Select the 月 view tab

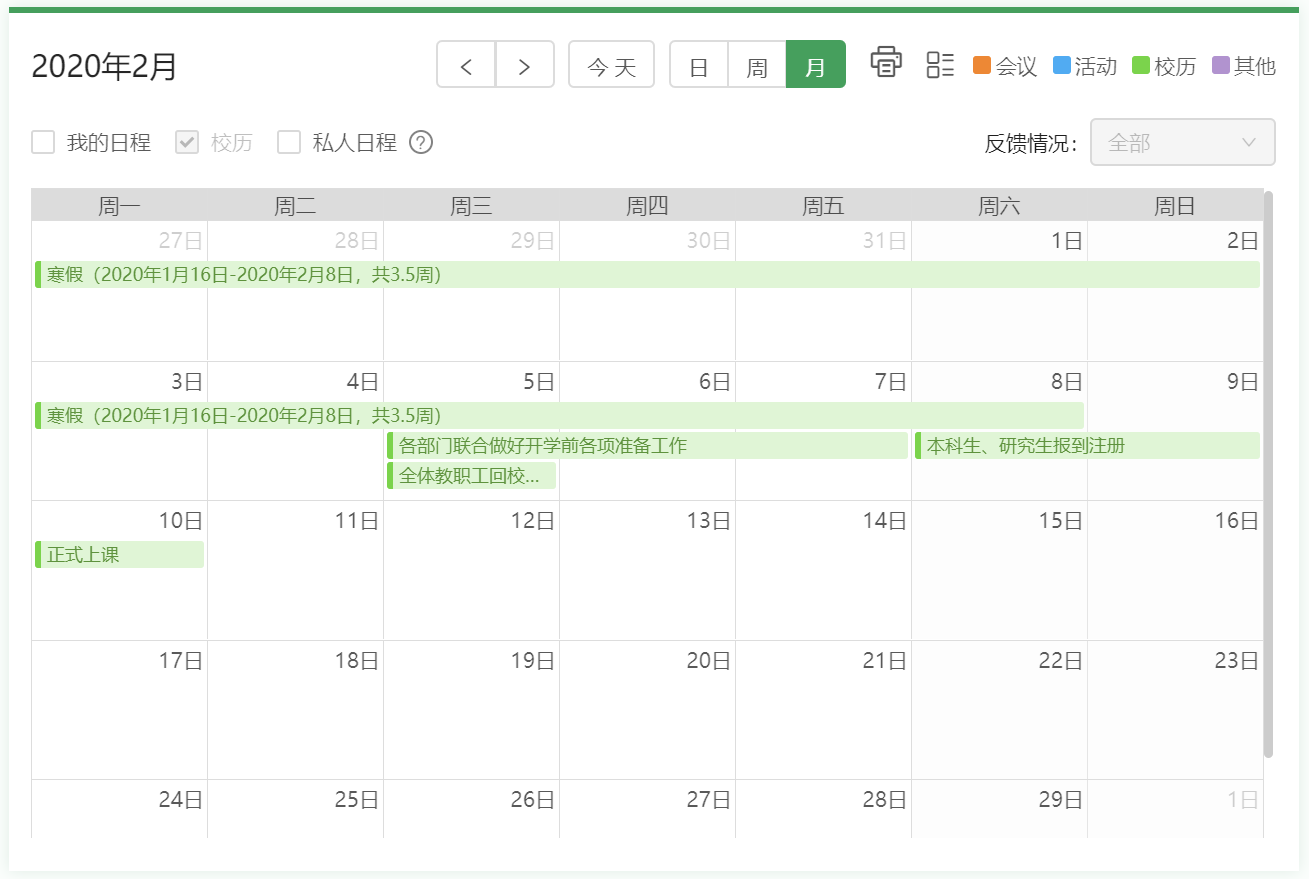(816, 65)
